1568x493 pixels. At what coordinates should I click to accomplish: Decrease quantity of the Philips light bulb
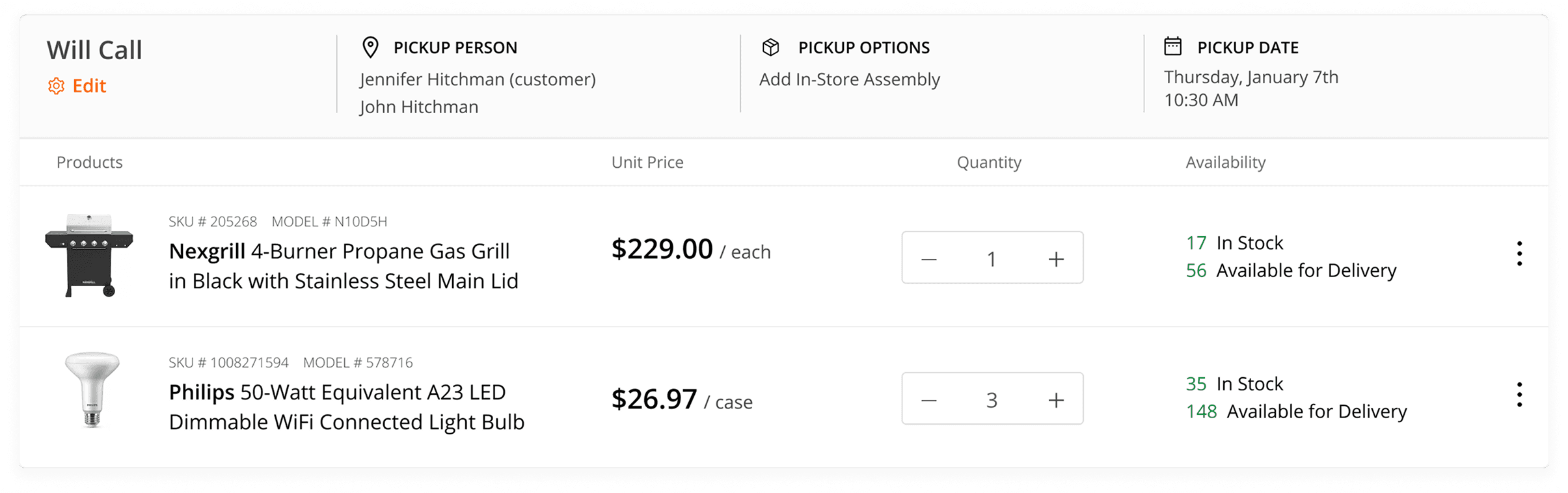point(929,400)
